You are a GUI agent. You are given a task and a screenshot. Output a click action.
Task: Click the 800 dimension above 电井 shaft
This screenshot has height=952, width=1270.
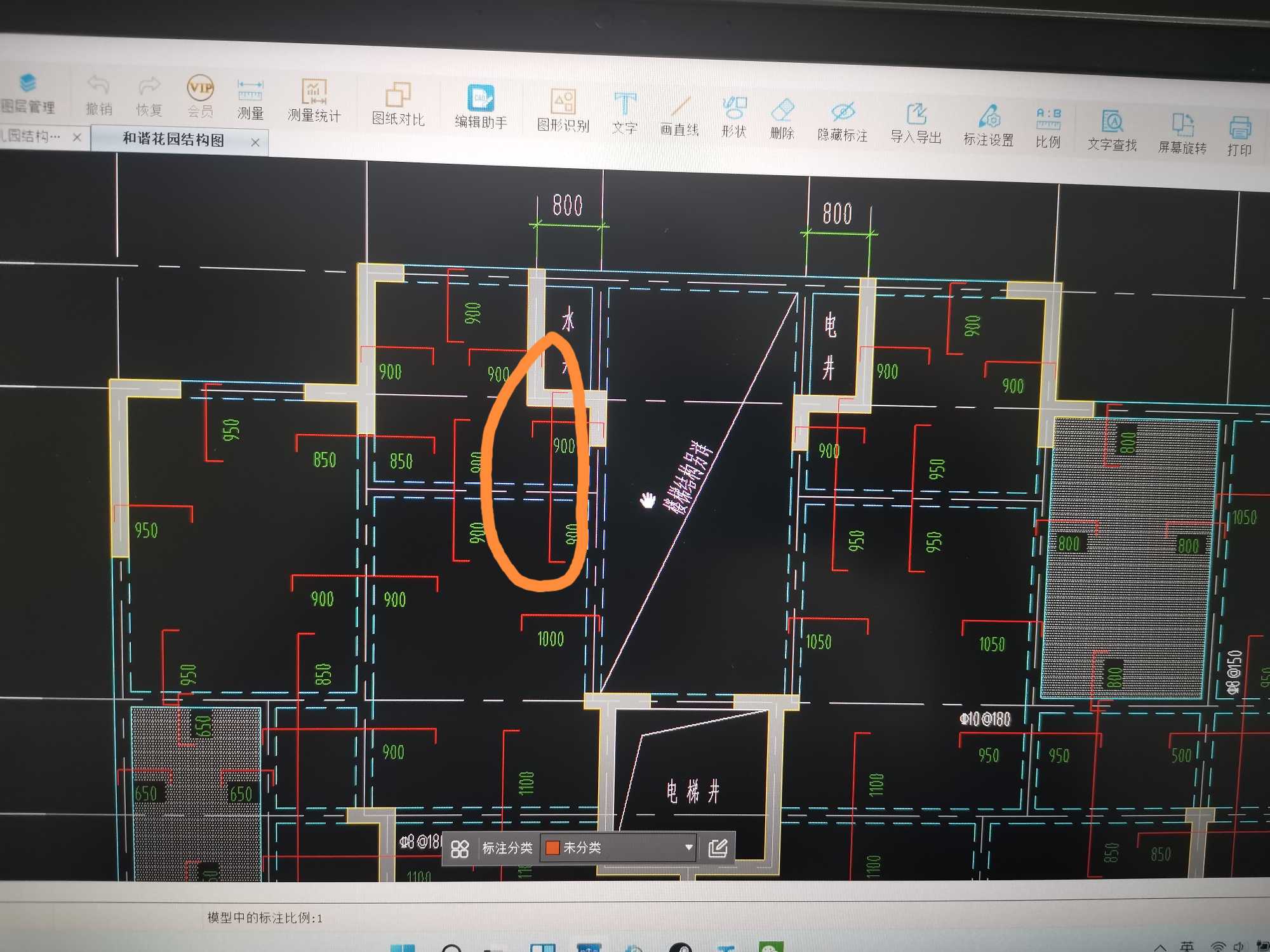pyautogui.click(x=837, y=213)
